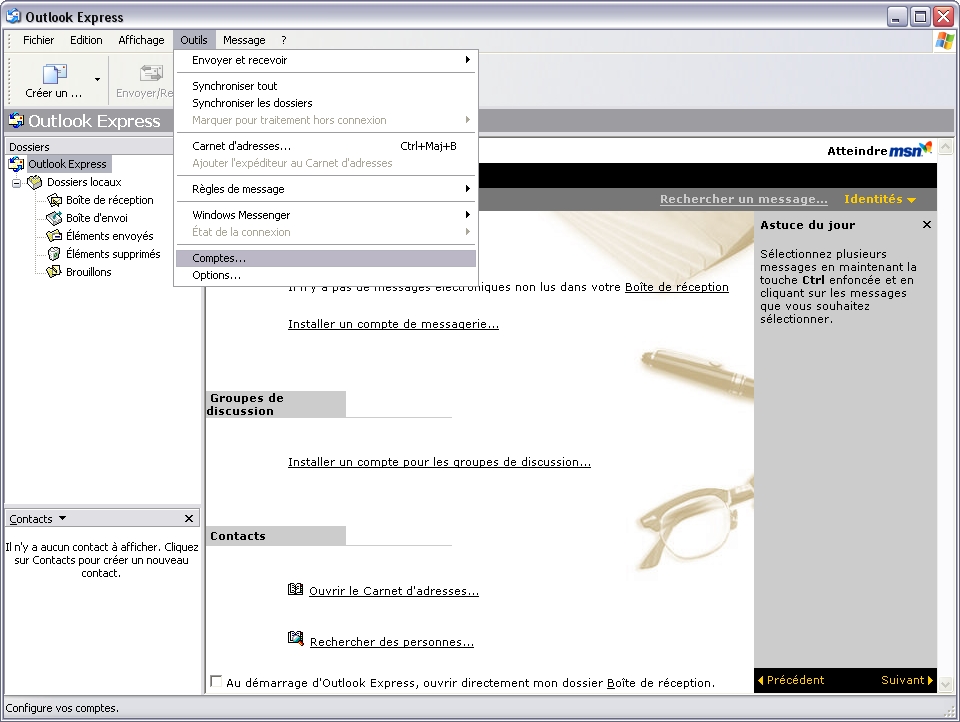Click the scroll down arrow of the main pane
The image size is (960, 722).
946,685
